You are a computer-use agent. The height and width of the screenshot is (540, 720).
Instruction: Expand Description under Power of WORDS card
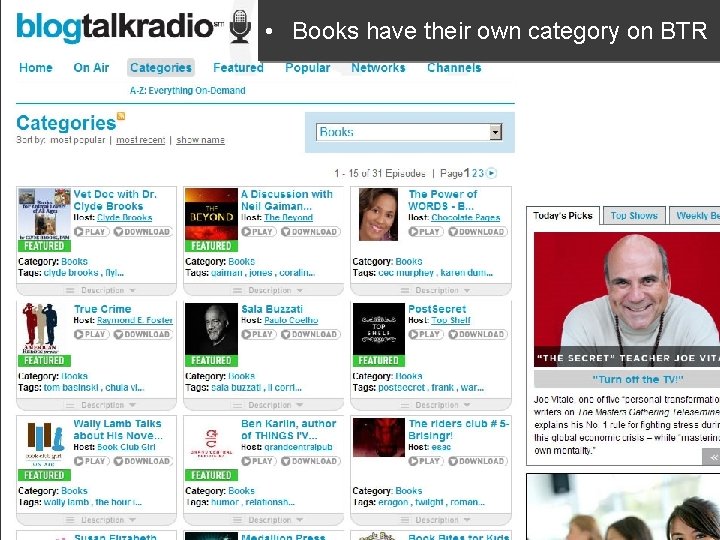click(x=431, y=290)
